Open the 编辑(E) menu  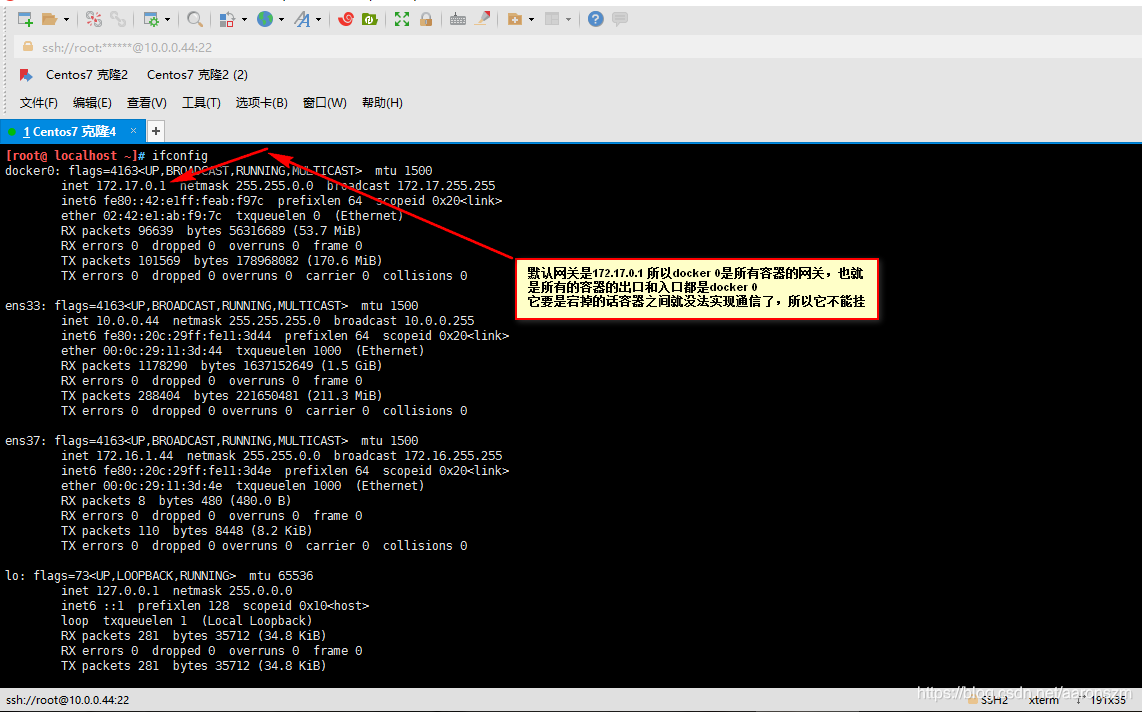(92, 103)
